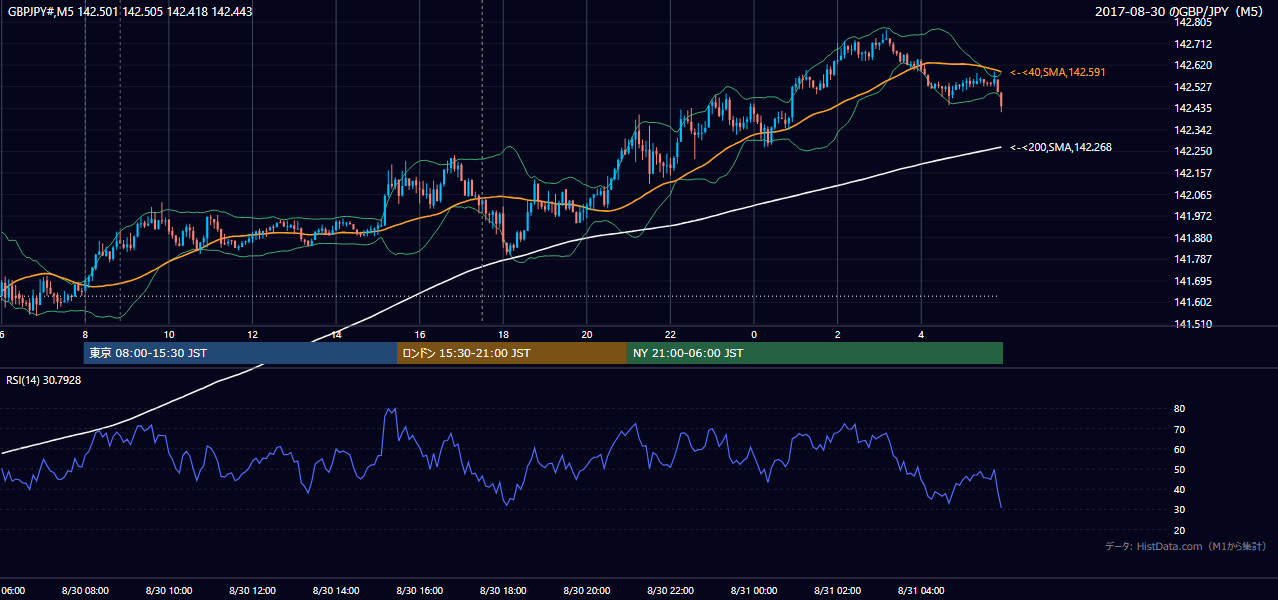Click price level 141.787 on the axis
The image size is (1278, 600).
[1194, 259]
